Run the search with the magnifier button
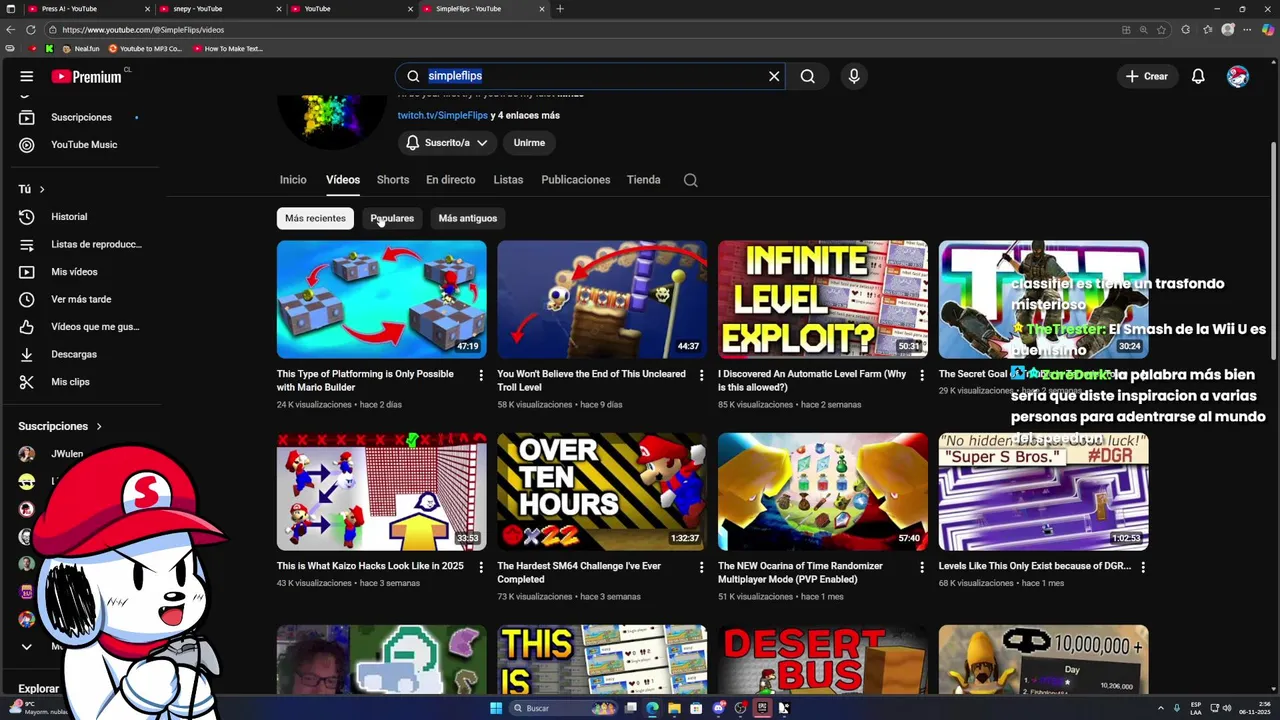Screen dimensions: 1280x720 click(x=807, y=76)
